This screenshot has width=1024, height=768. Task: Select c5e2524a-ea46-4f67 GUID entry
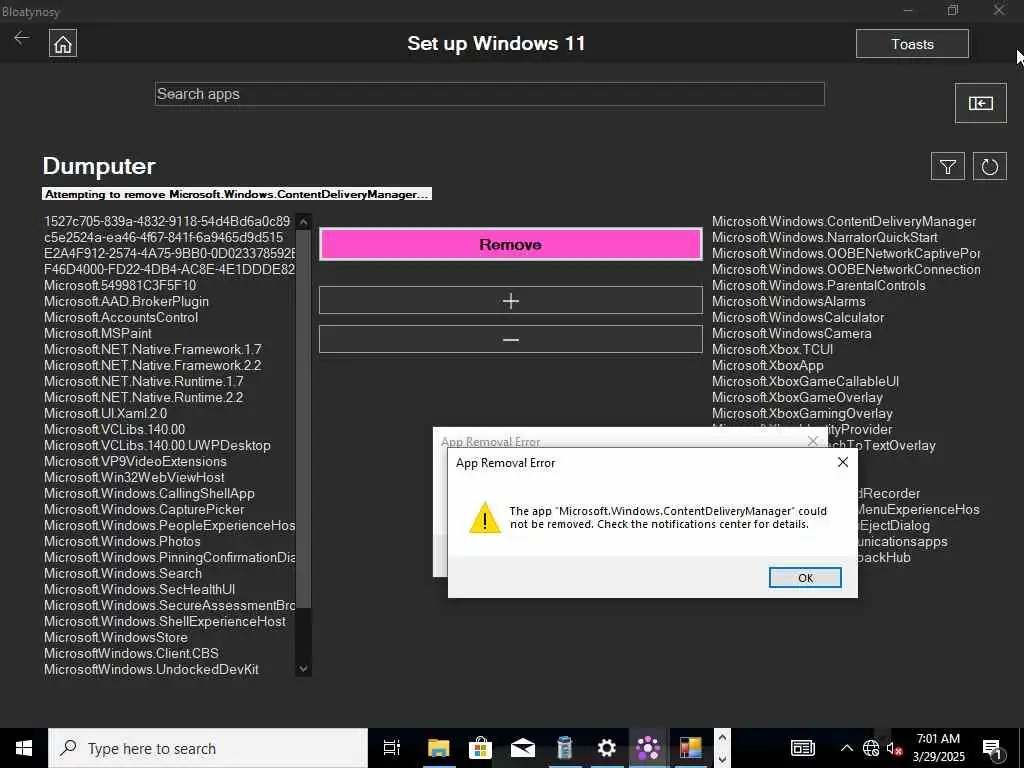click(164, 237)
